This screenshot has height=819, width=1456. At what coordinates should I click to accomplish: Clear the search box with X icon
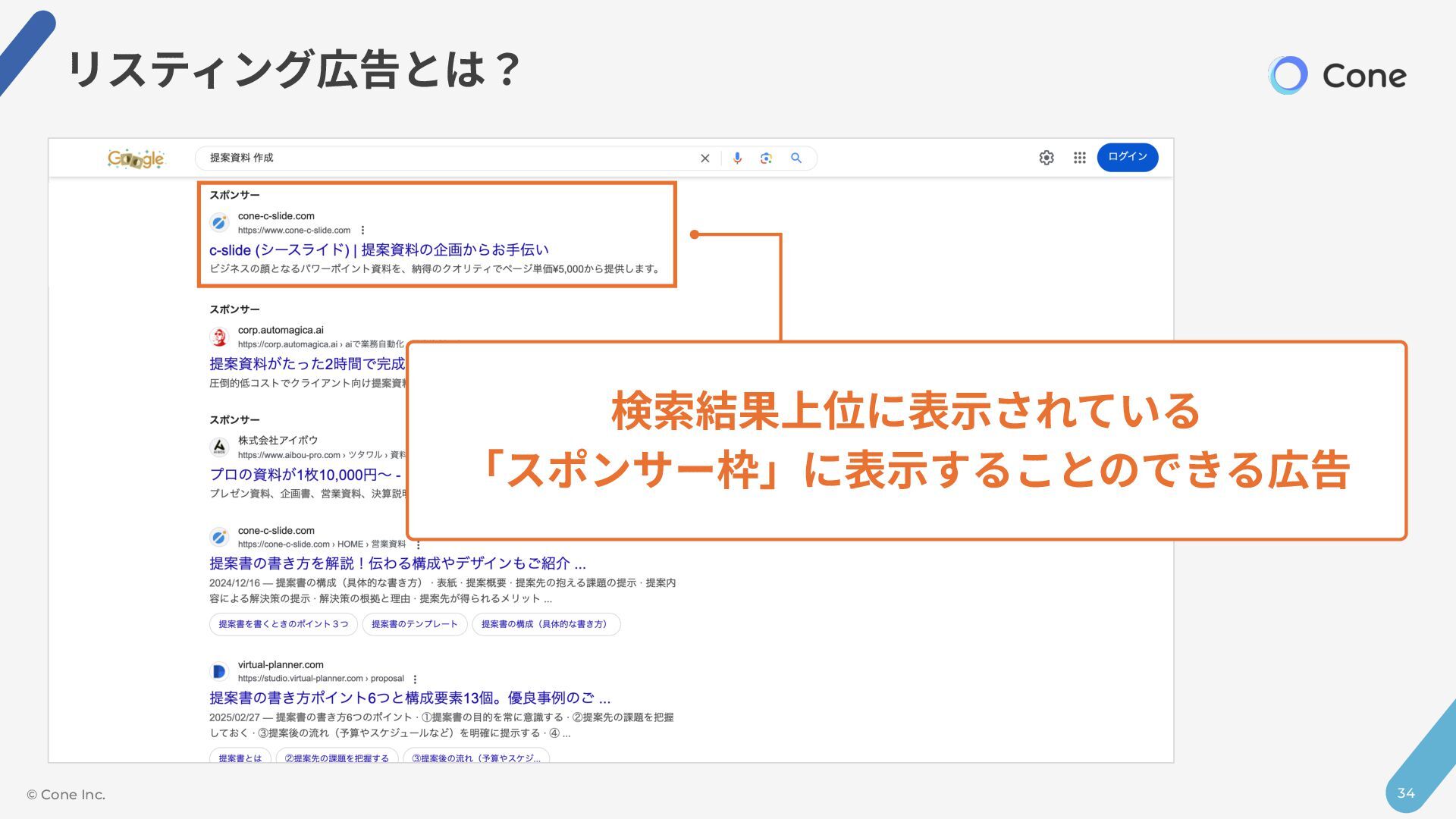(x=704, y=158)
